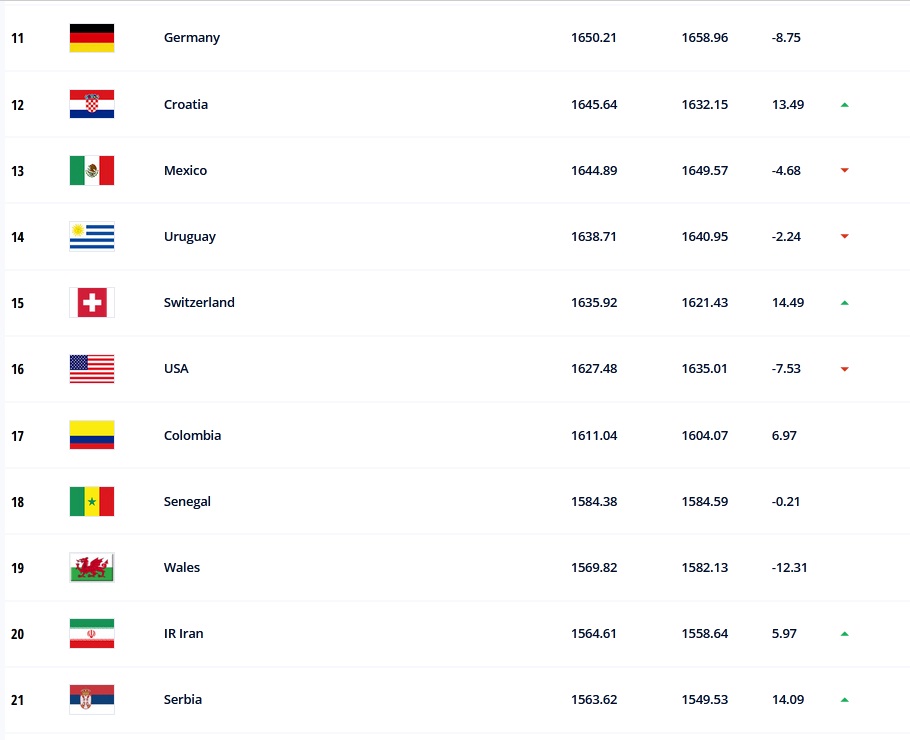Click the IR Iran flag thumbnail

coord(92,634)
